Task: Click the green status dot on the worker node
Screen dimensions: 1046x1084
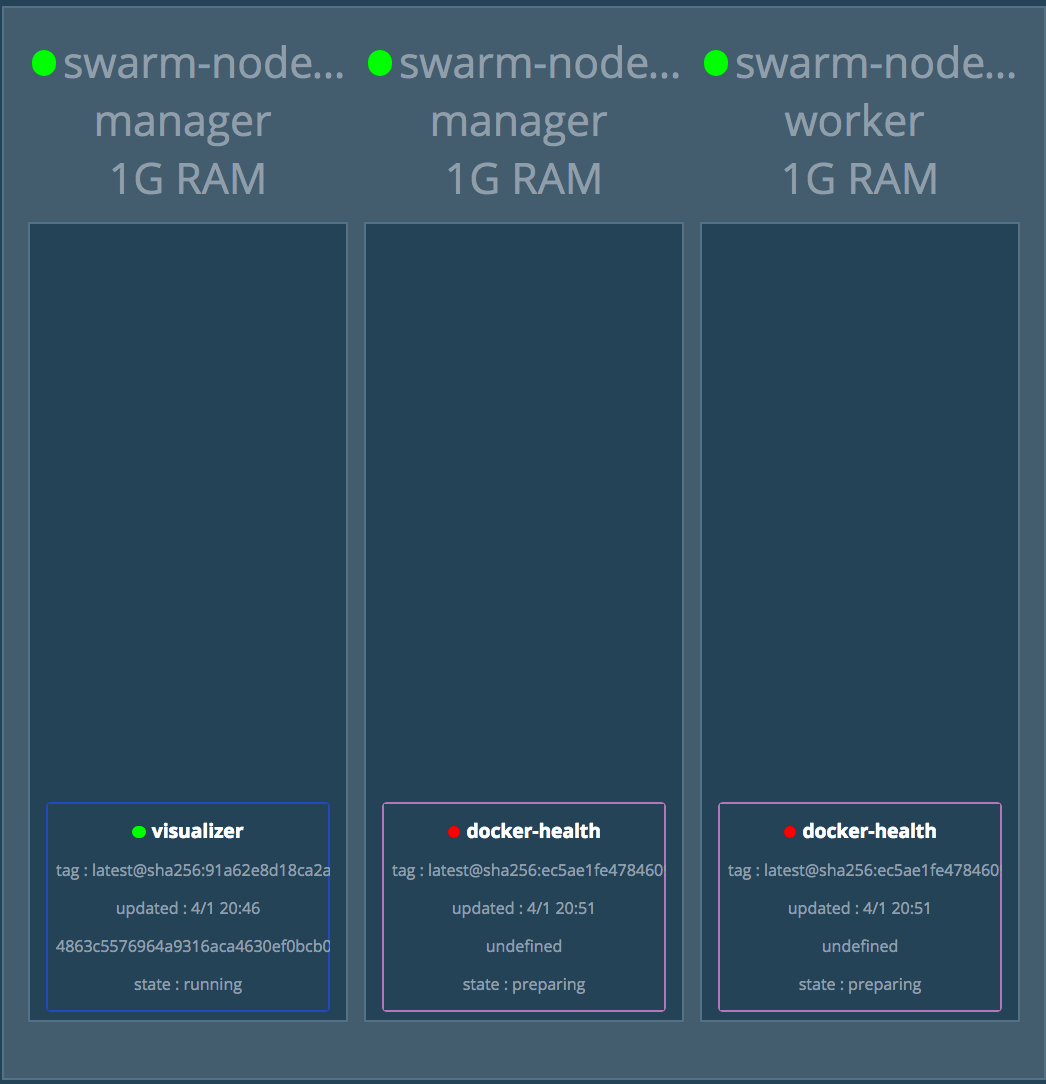Action: coord(714,63)
